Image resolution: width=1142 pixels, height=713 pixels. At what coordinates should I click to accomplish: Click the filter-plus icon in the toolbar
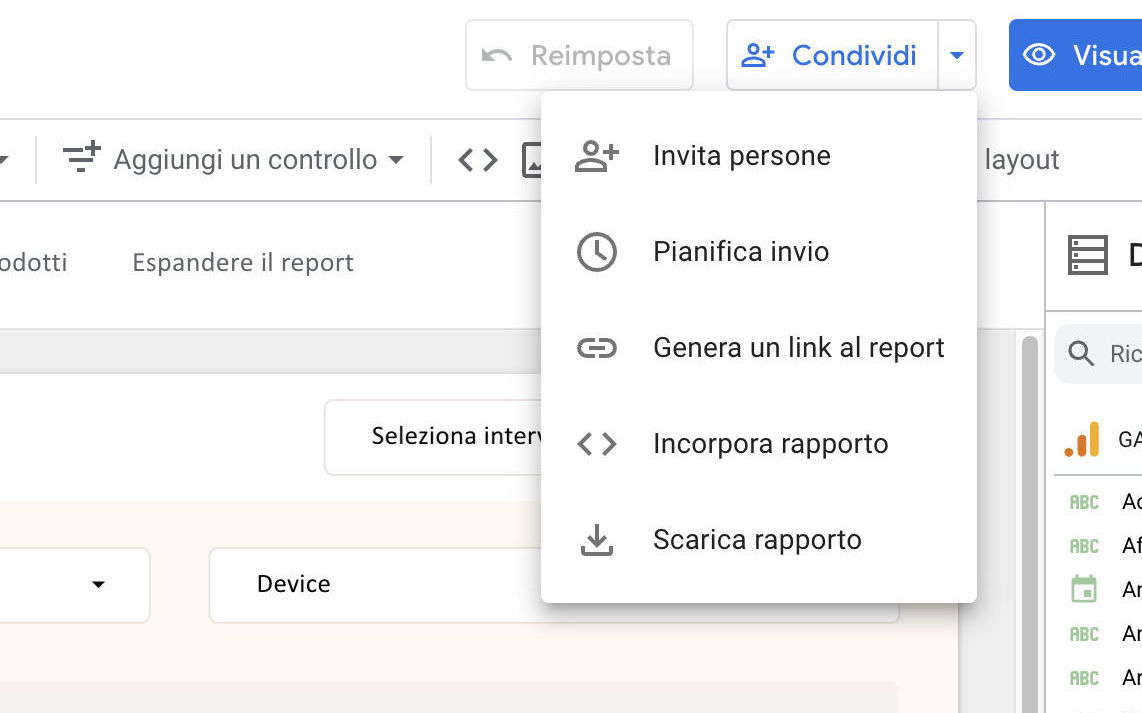pos(81,158)
